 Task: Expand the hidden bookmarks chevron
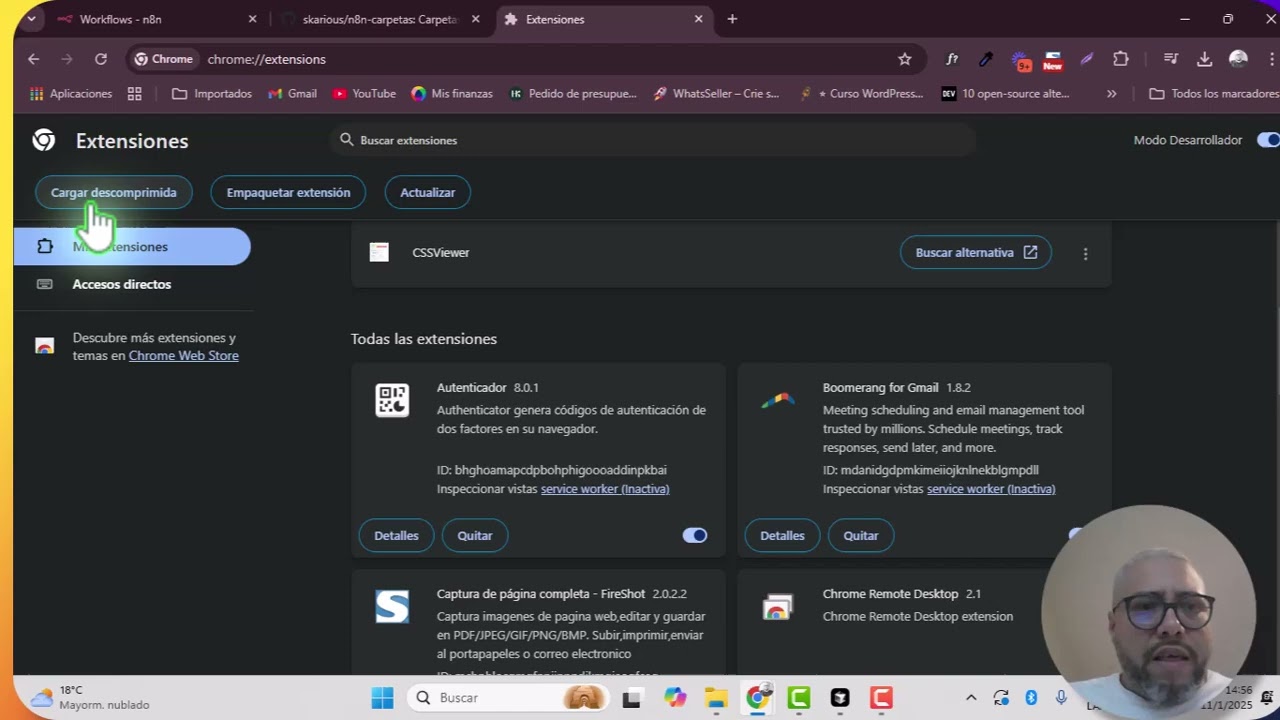coord(1111,93)
